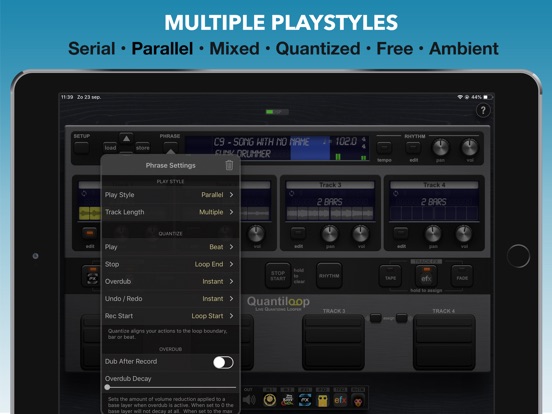Open Play Style Parallel options
This screenshot has height=414, width=552.
coord(170,195)
